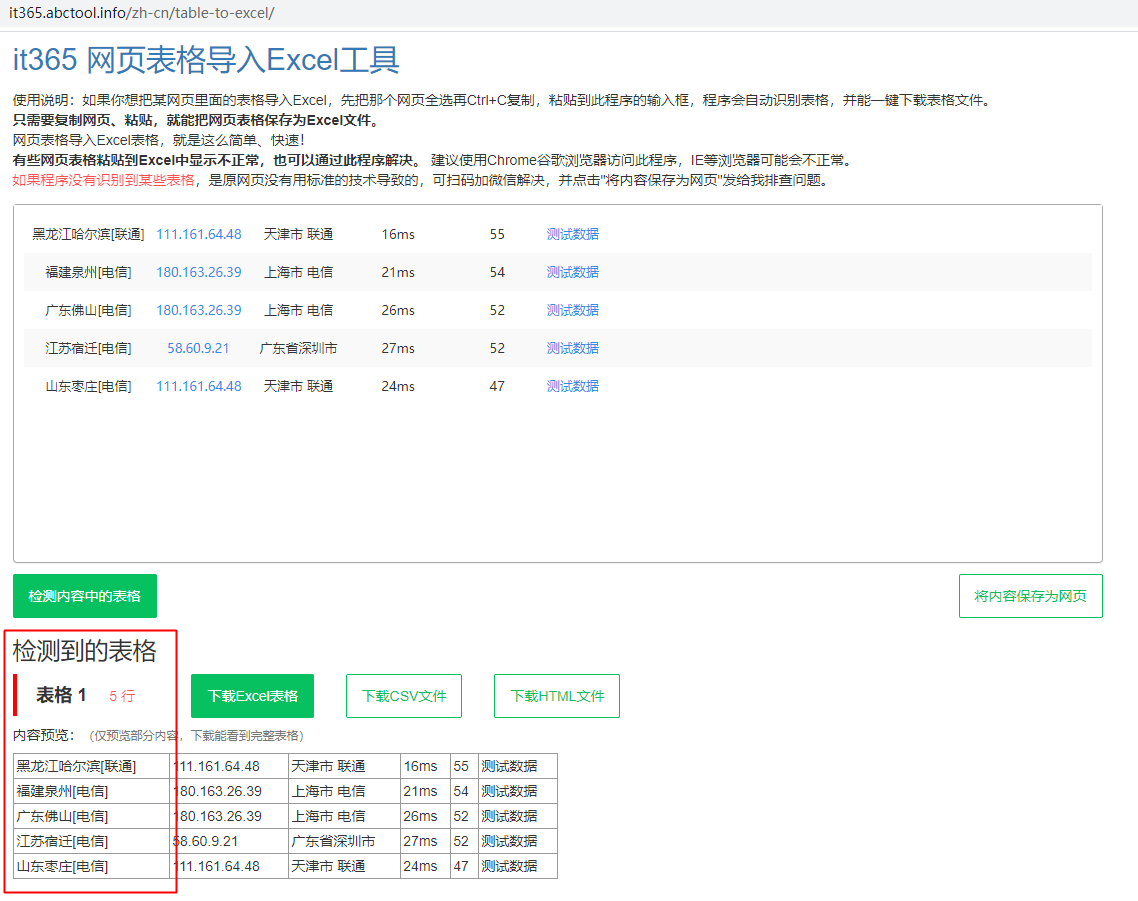Open the 测试数据 link for 福建泉州[电信]

pos(572,271)
